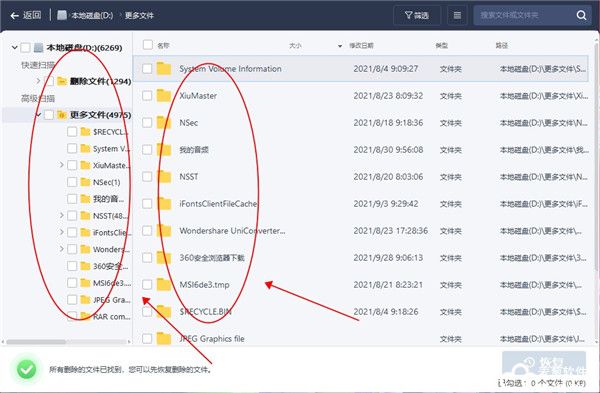Sort by the 类型 column header
The image size is (600, 393).
pos(442,46)
